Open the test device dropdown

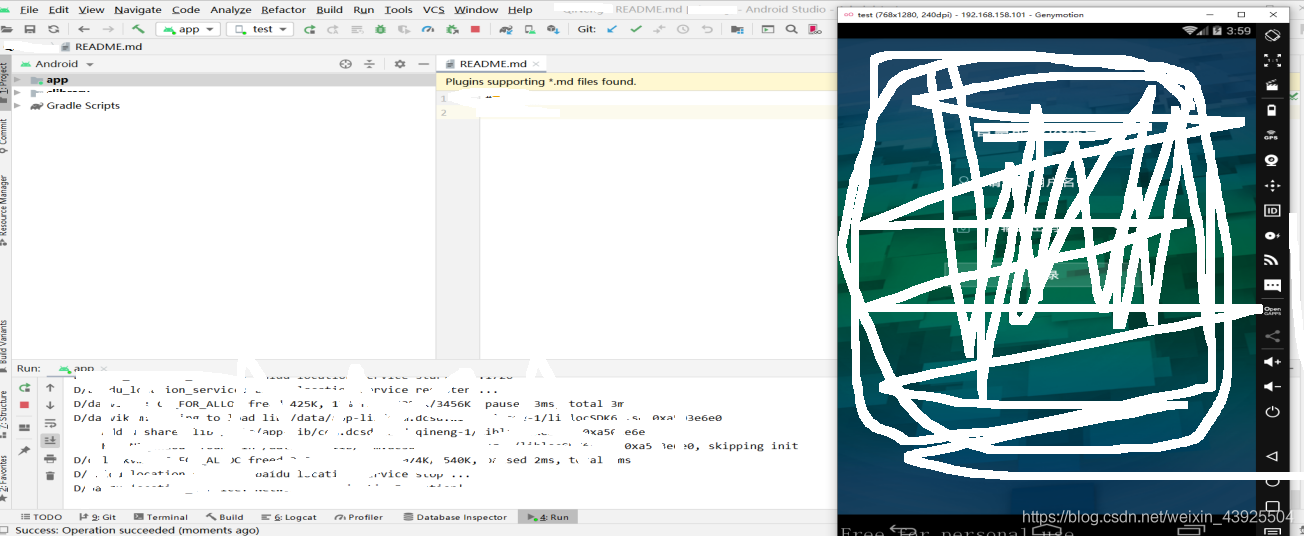pos(260,29)
